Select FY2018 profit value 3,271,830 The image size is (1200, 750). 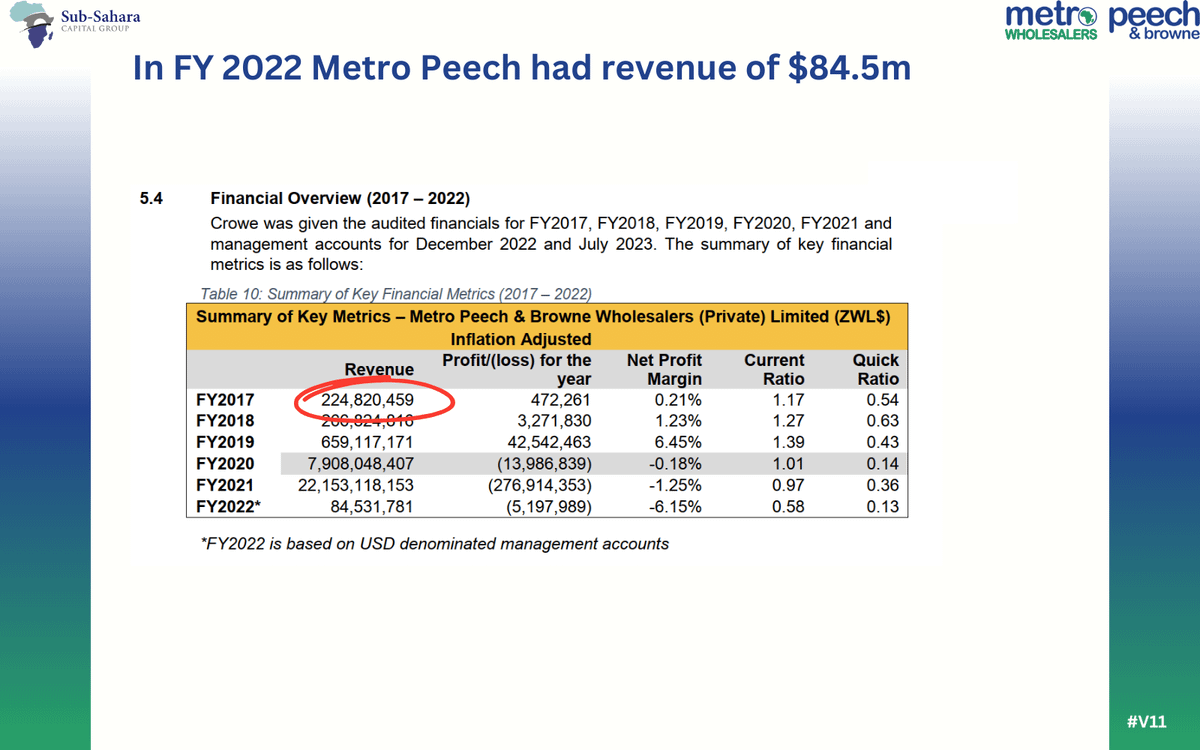(554, 421)
